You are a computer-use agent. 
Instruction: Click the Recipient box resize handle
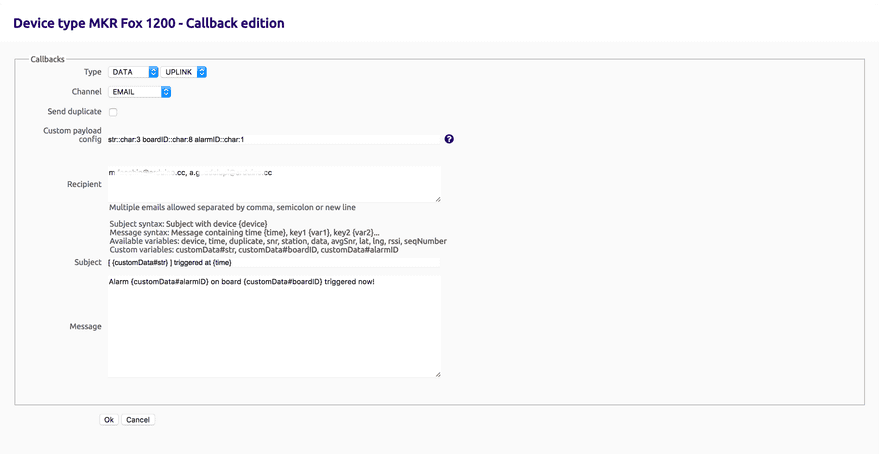tap(437, 198)
